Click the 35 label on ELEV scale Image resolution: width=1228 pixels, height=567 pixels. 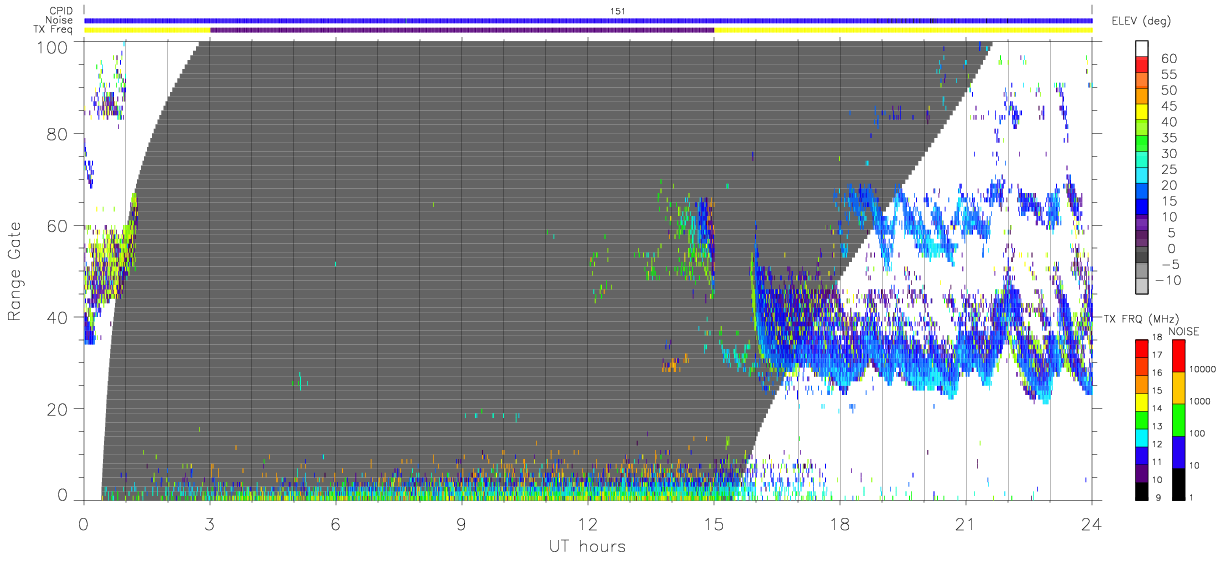pyautogui.click(x=1168, y=137)
